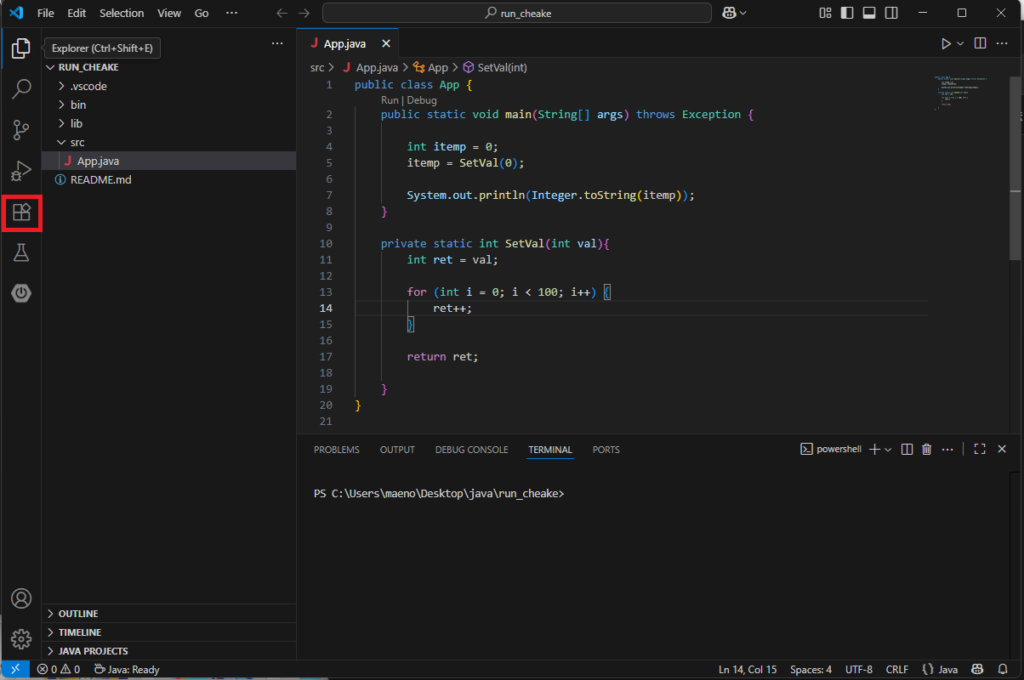Open the Run and Debug view icon
The height and width of the screenshot is (680, 1024).
[21, 171]
